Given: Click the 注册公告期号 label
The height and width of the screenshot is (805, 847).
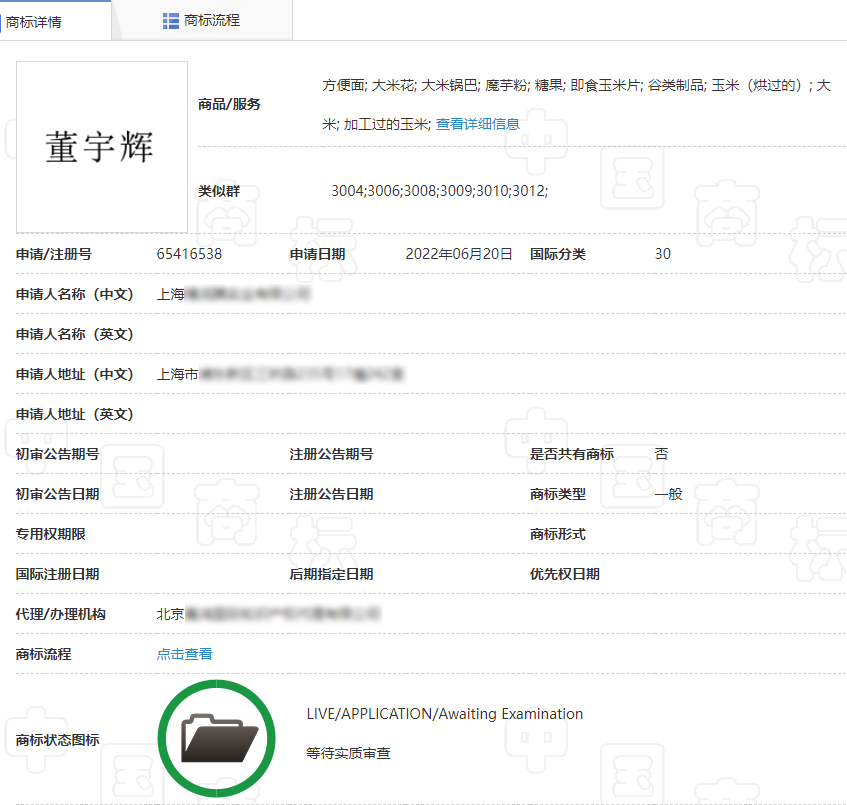Looking at the screenshot, I should [x=331, y=454].
